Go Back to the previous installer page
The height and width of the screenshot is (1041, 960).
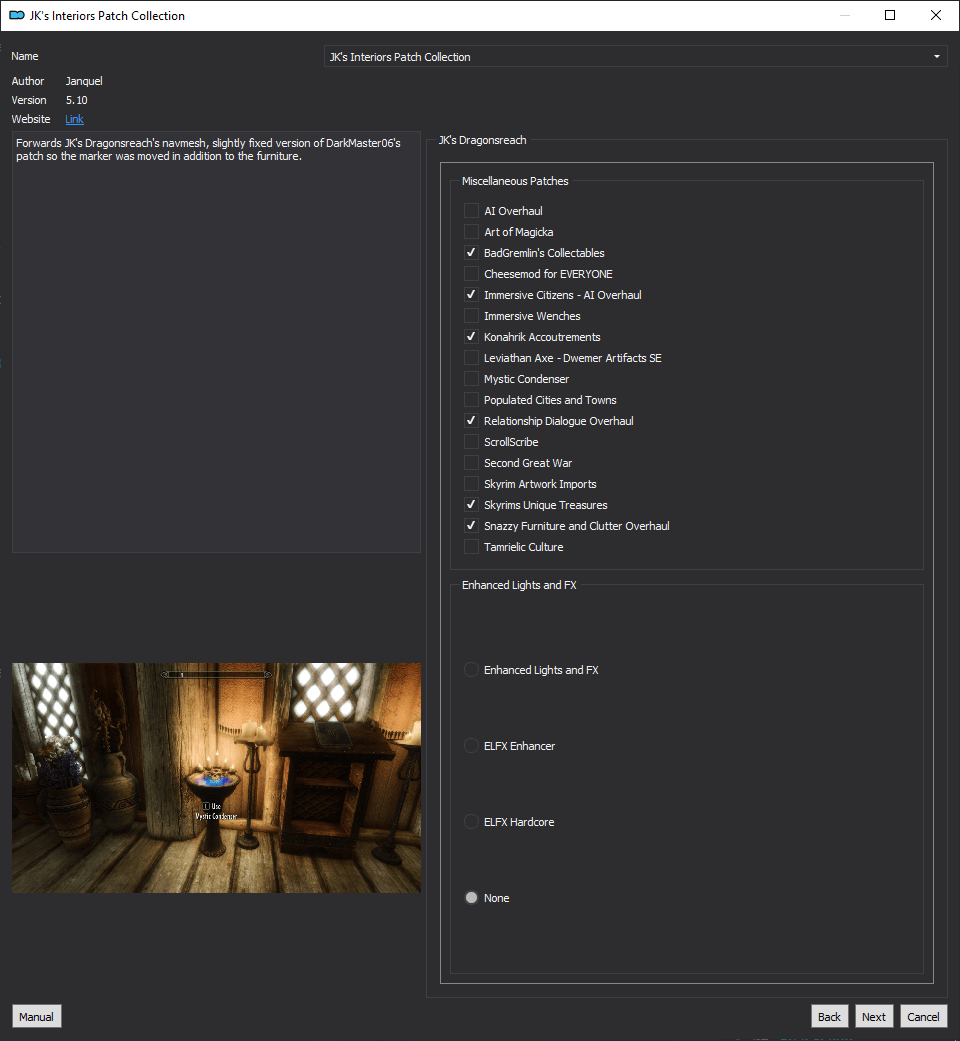829,1016
